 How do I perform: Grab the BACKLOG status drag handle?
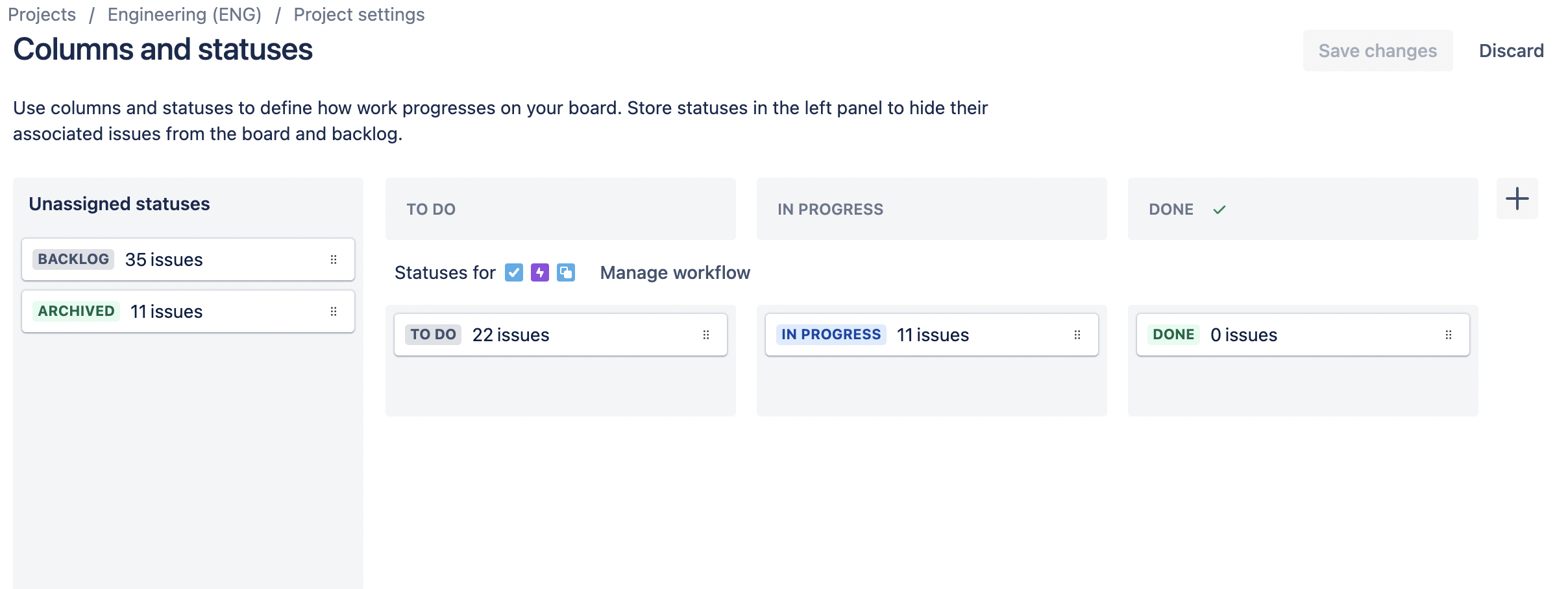[x=334, y=259]
